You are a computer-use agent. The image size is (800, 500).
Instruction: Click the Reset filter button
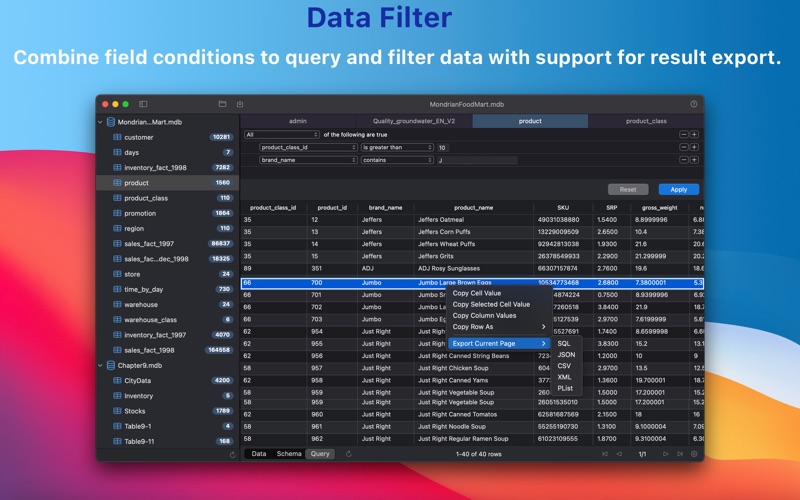click(628, 190)
